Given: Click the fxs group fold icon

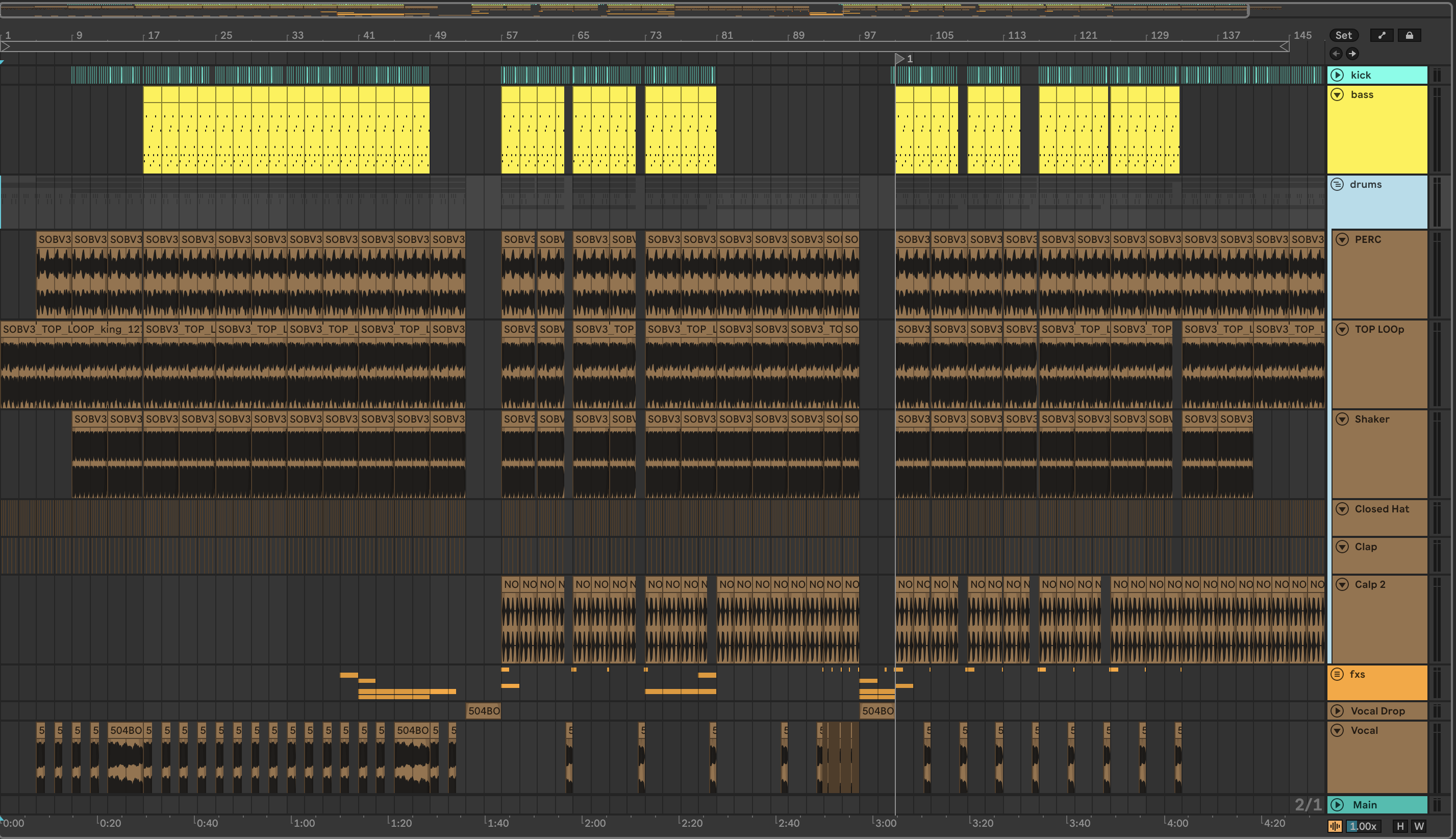Looking at the screenshot, I should [x=1337, y=674].
